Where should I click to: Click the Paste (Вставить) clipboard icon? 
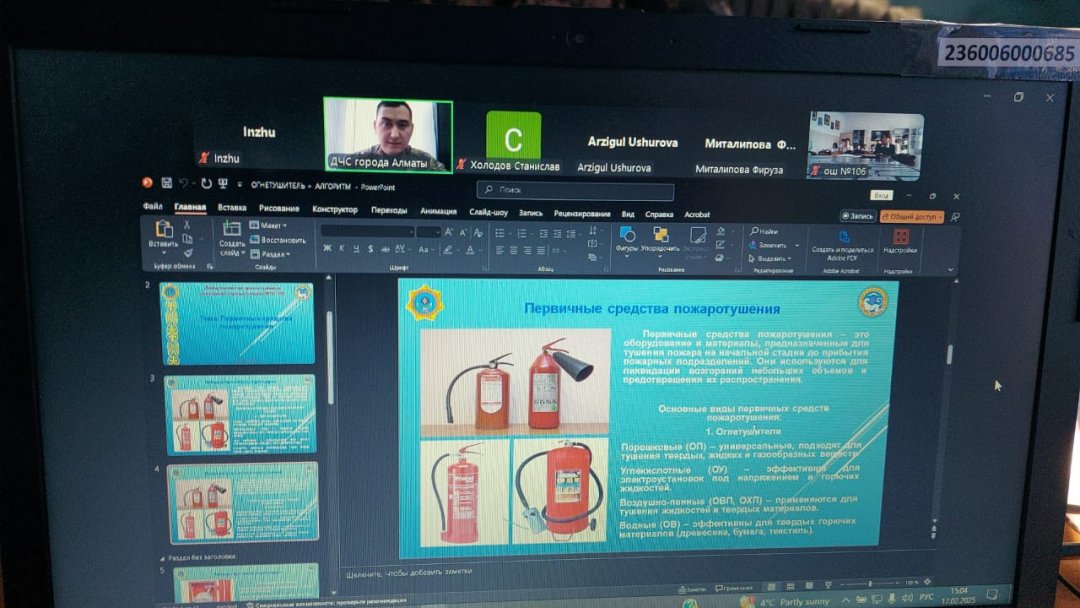click(x=164, y=230)
